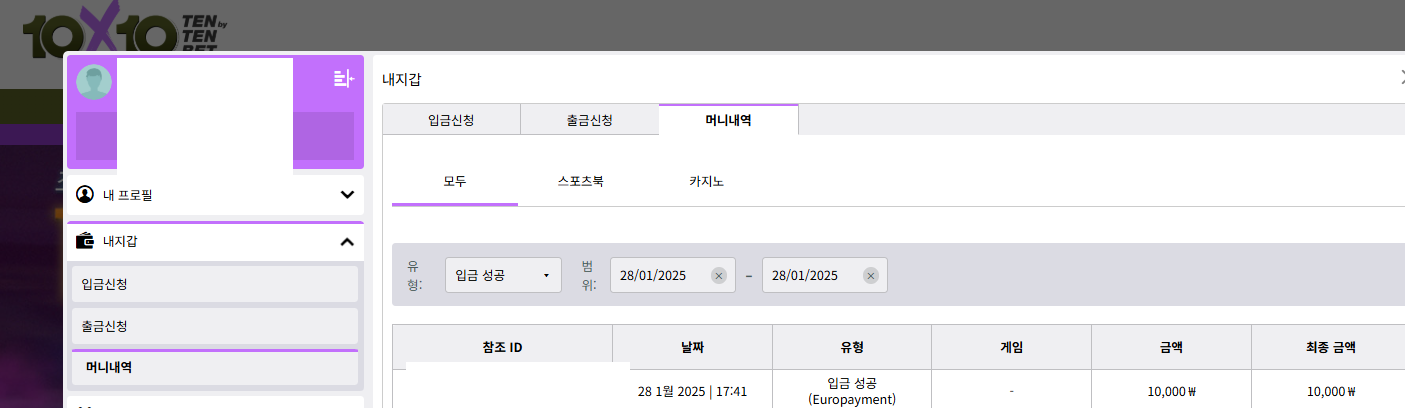
Task: Open 머니내역 in the sidebar menu
Action: tap(214, 367)
